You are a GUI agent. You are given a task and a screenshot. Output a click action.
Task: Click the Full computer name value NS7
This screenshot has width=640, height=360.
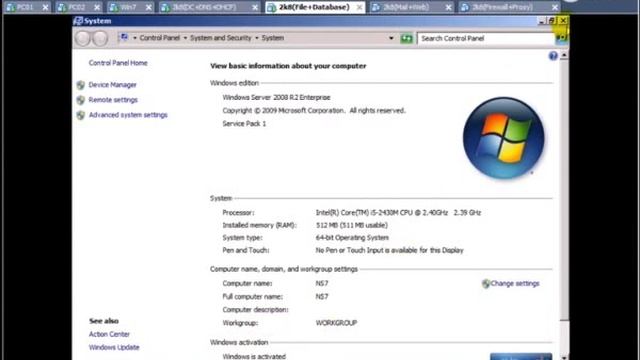coord(322,297)
